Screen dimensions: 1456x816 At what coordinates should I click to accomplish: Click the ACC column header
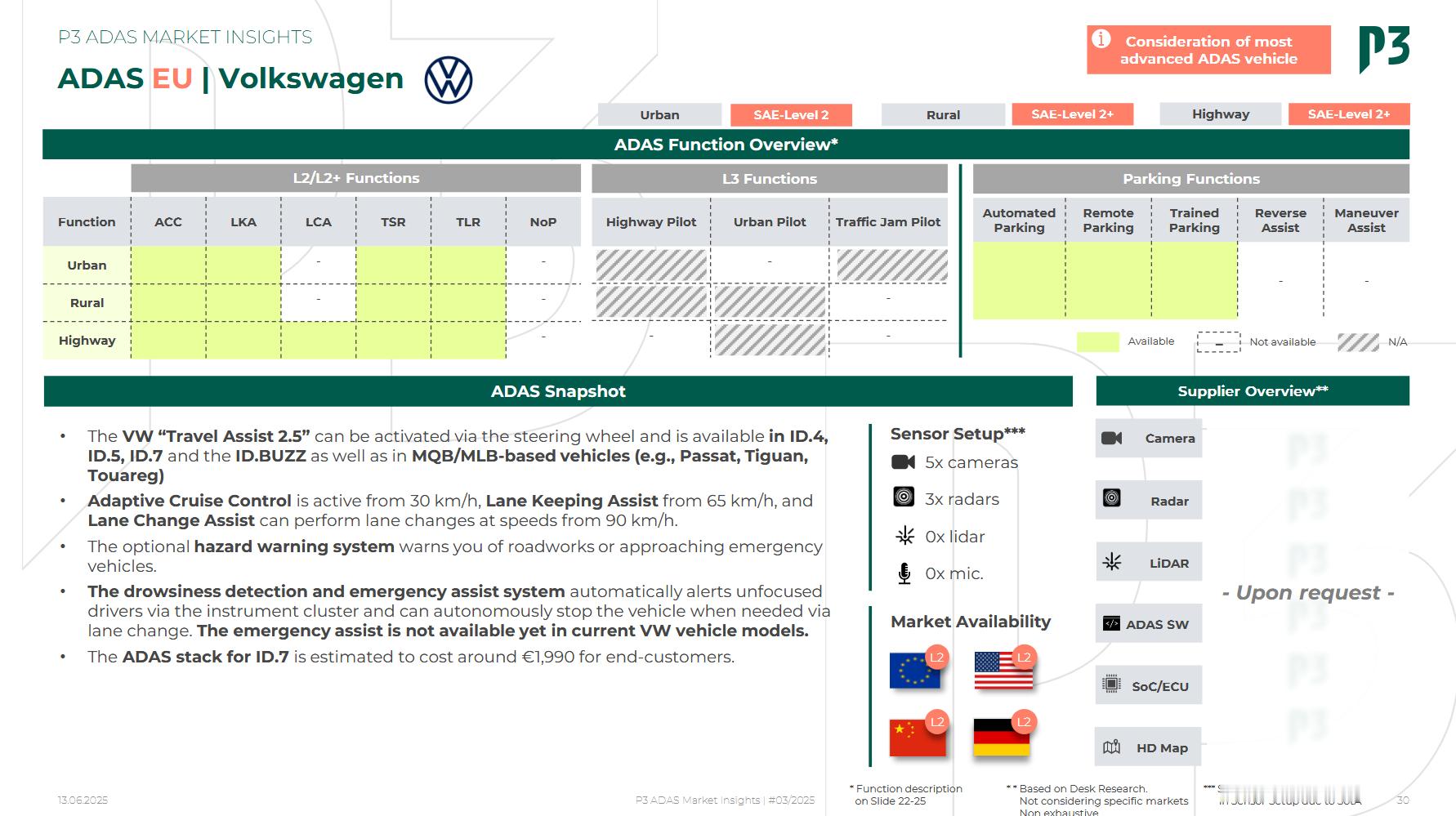point(168,222)
